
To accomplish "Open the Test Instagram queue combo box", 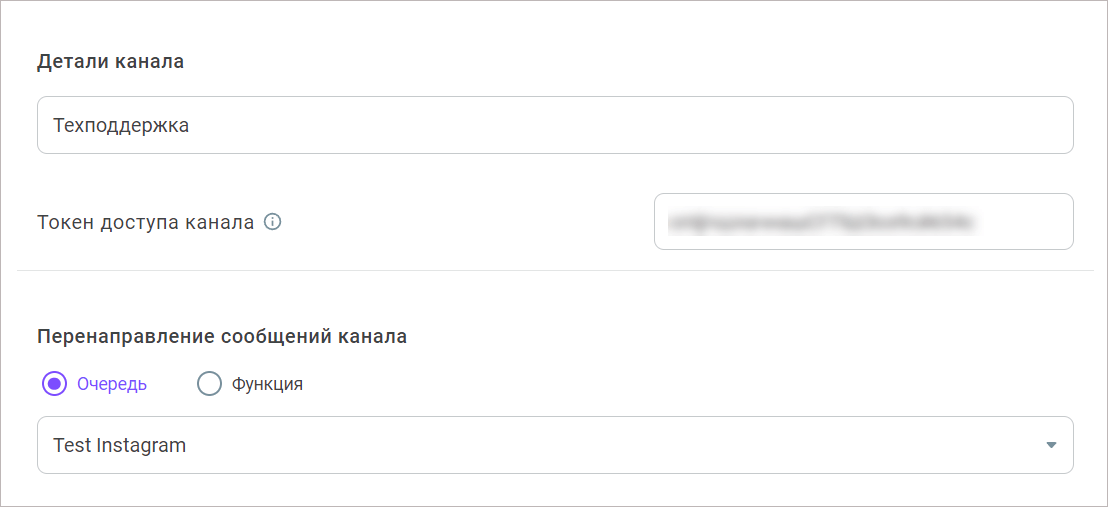I will click(555, 445).
